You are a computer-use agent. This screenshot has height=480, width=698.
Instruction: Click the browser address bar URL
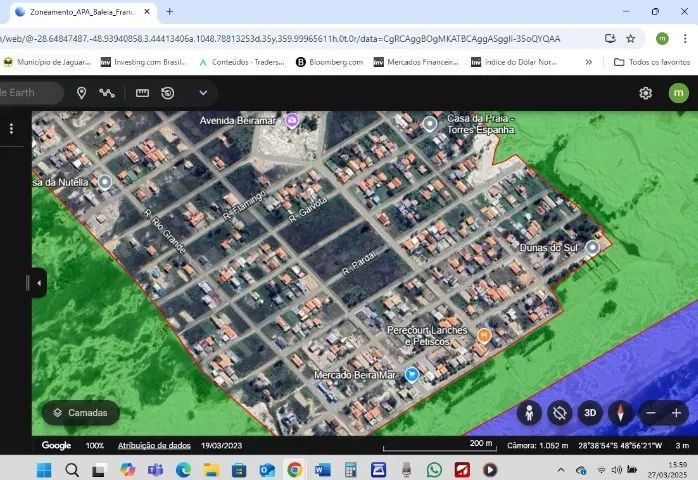click(x=280, y=39)
